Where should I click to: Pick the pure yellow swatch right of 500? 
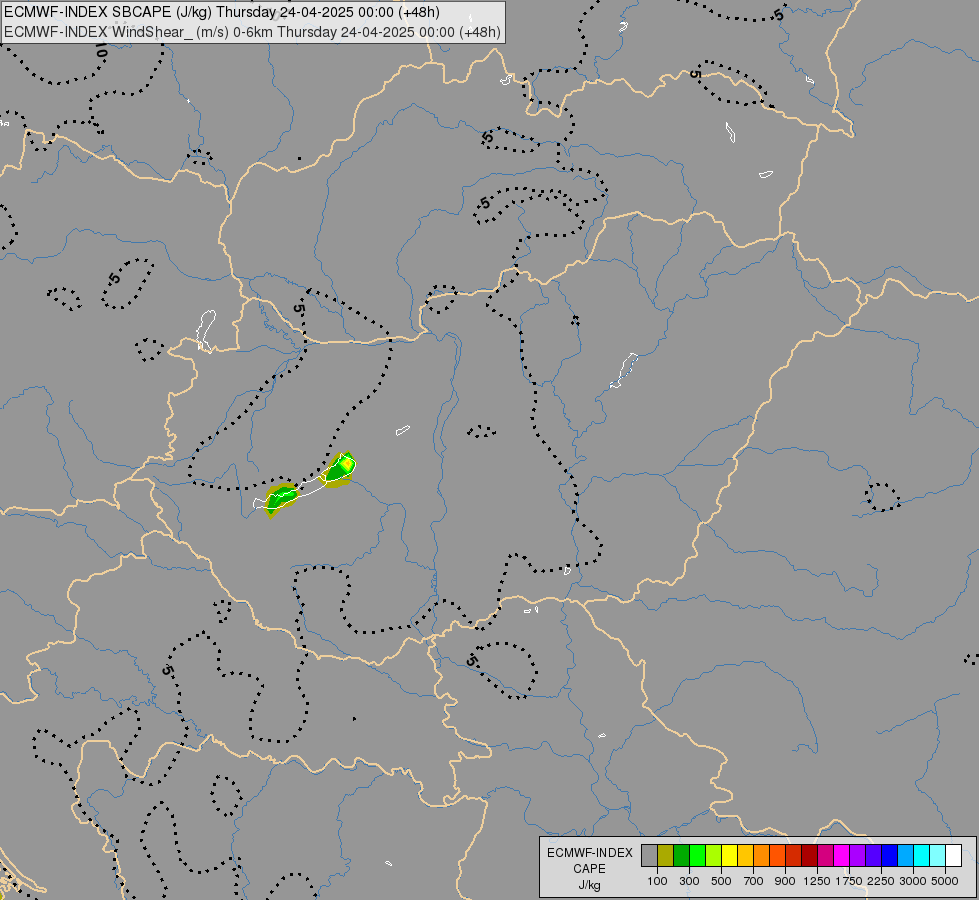729,856
